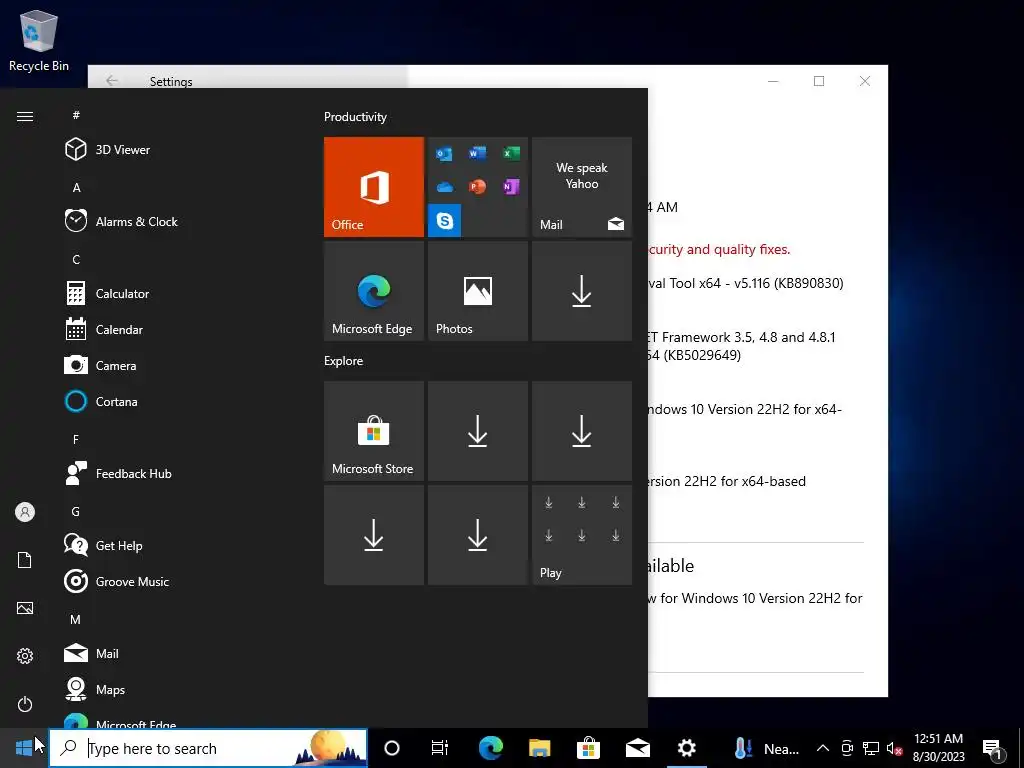Click the Explore group heading
This screenshot has height=768, width=1024.
[x=344, y=360]
